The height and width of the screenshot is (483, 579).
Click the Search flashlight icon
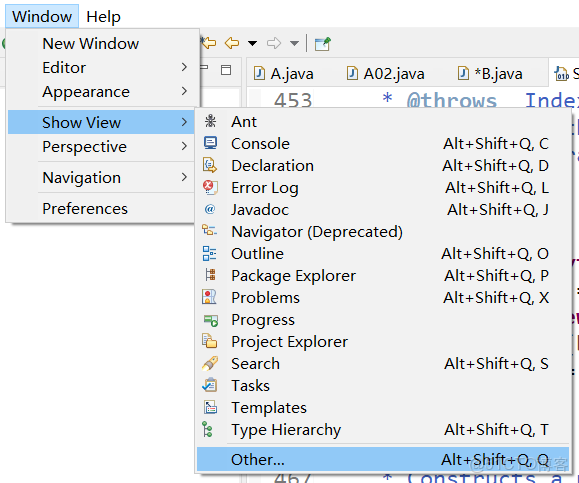pos(210,363)
